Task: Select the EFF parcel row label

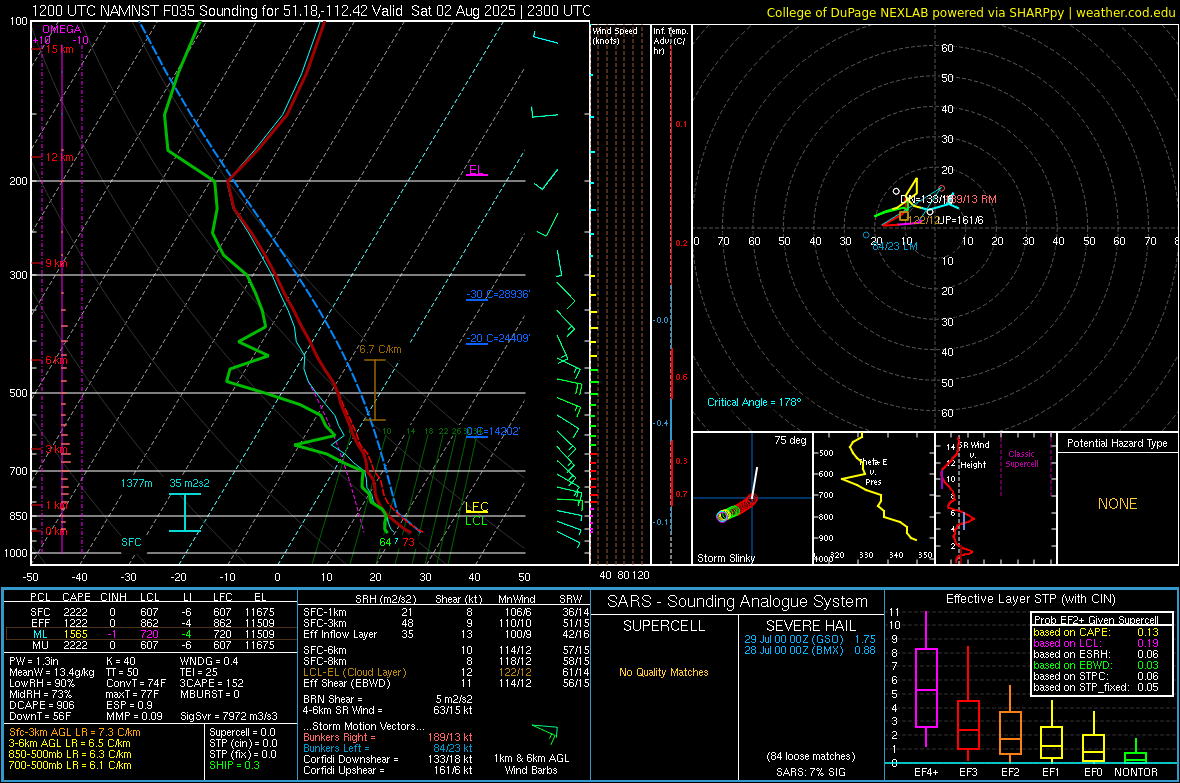Action: point(40,623)
